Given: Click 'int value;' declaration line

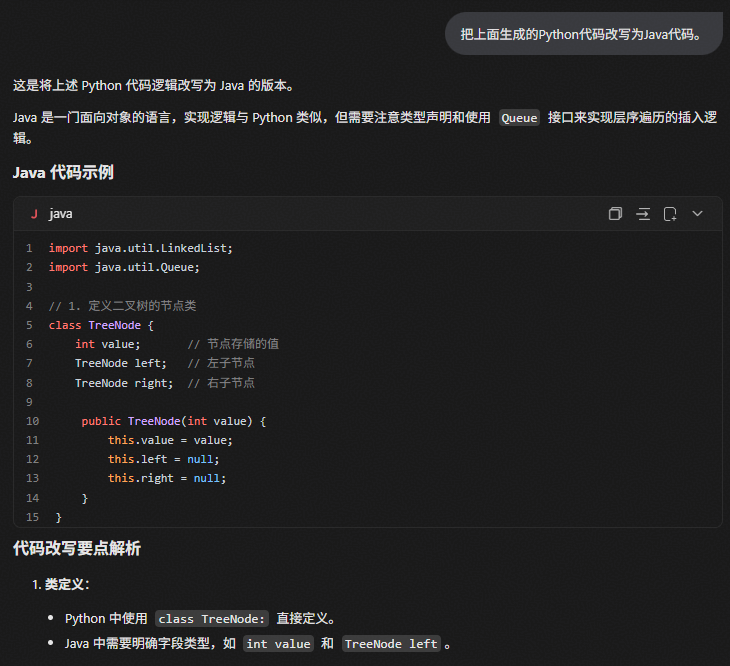Looking at the screenshot, I should pyautogui.click(x=108, y=344).
